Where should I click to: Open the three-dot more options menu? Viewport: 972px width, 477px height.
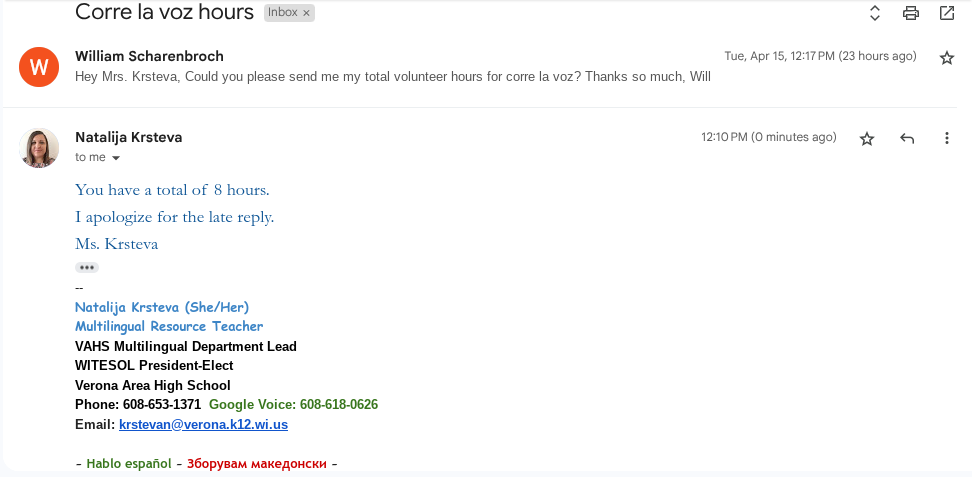(946, 139)
